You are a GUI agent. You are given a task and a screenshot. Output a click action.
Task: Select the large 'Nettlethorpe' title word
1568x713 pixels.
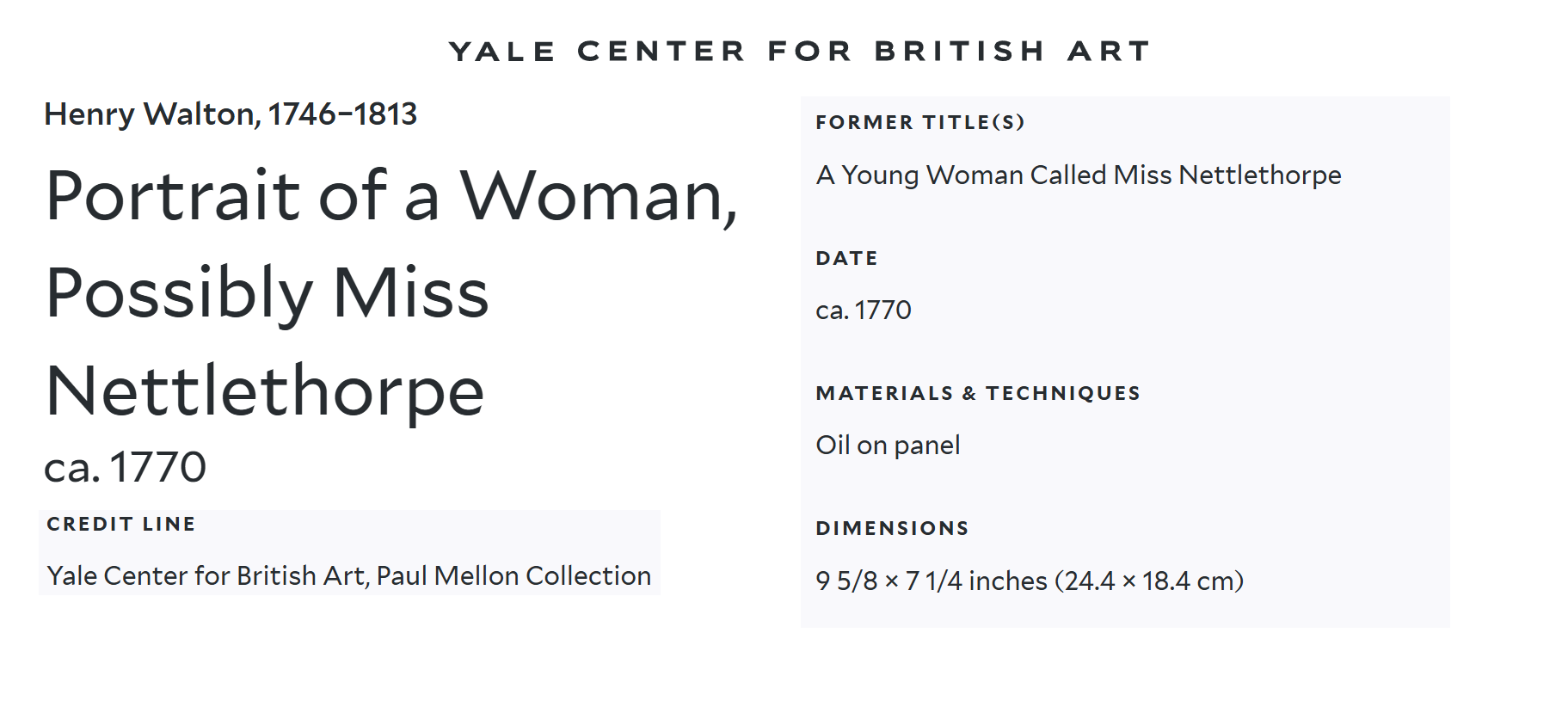pos(265,391)
